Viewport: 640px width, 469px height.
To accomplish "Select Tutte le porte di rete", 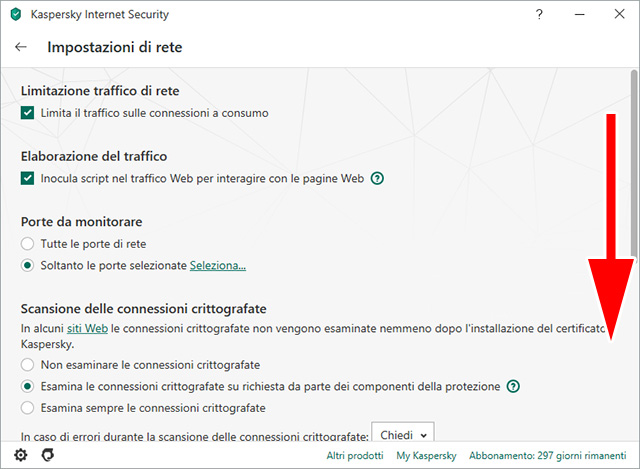I will [27, 244].
